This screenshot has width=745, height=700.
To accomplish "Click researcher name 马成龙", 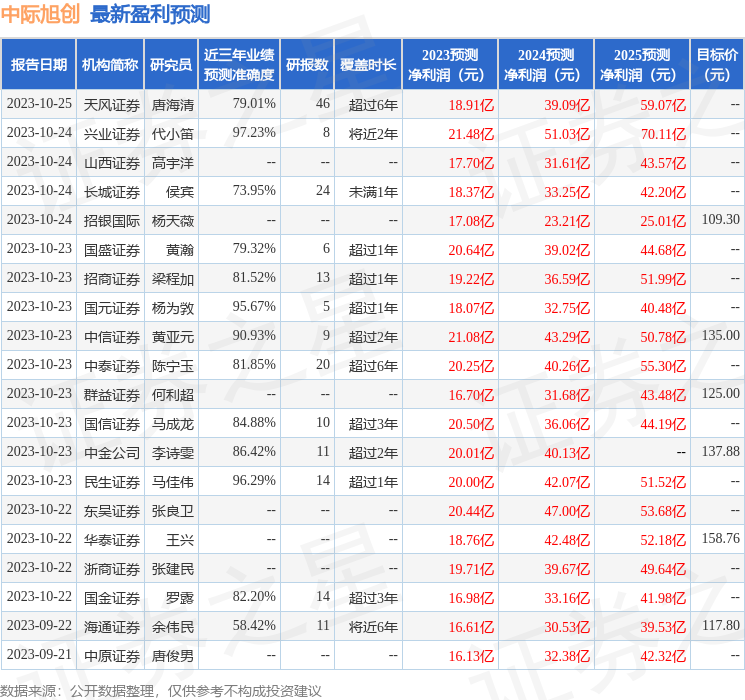I will 172,423.
